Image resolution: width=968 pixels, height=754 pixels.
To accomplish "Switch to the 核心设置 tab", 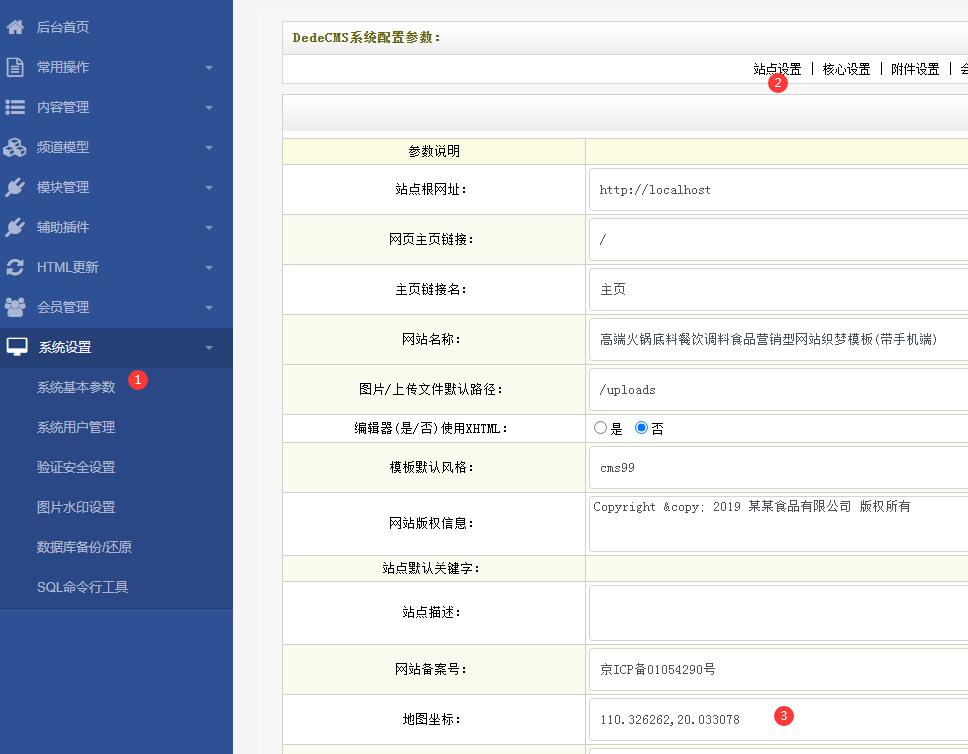I will [x=846, y=69].
